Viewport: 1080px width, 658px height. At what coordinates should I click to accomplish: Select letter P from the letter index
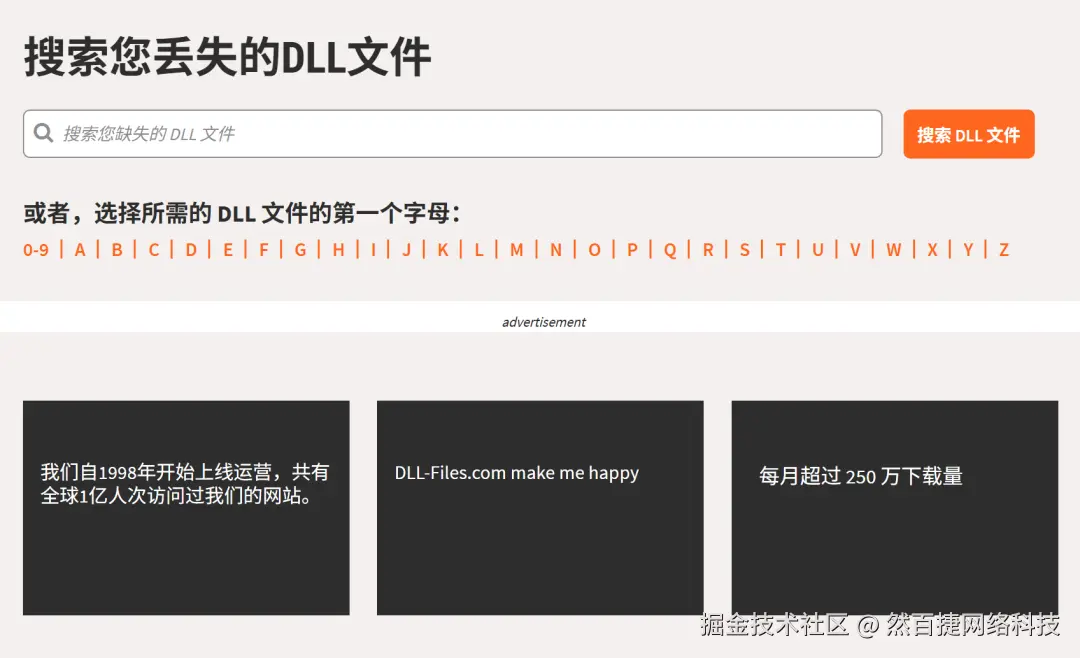(x=631, y=250)
